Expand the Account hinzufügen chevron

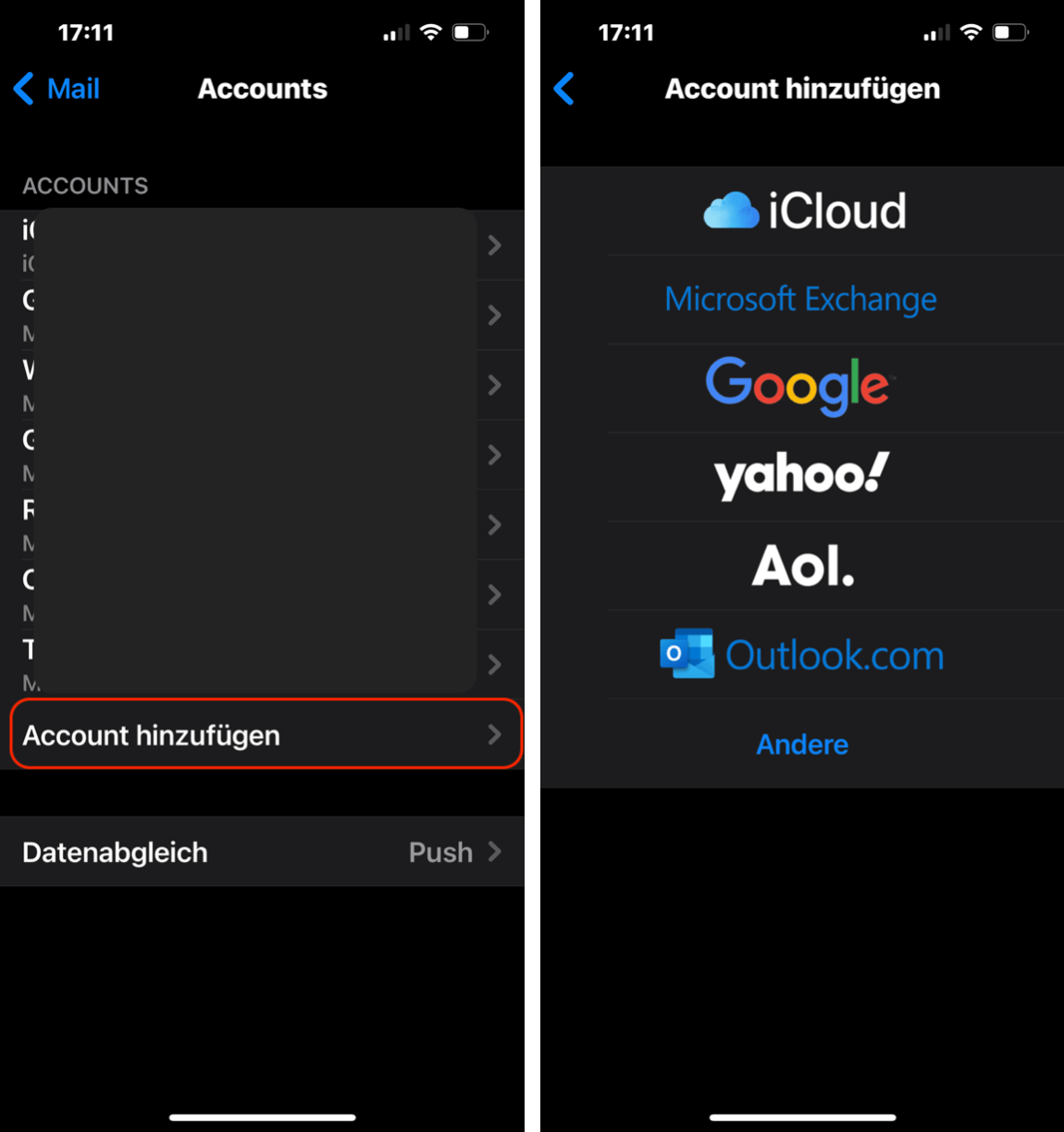pyautogui.click(x=496, y=734)
